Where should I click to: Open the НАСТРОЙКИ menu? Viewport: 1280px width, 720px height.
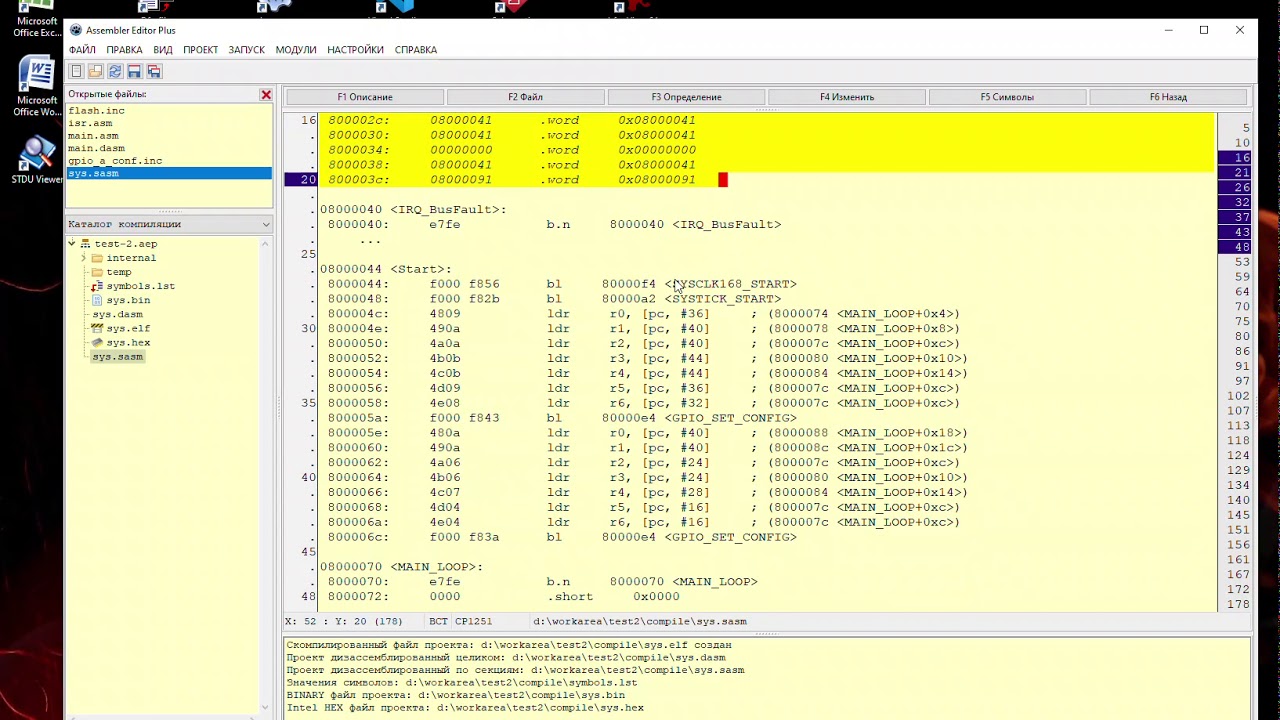click(x=355, y=50)
